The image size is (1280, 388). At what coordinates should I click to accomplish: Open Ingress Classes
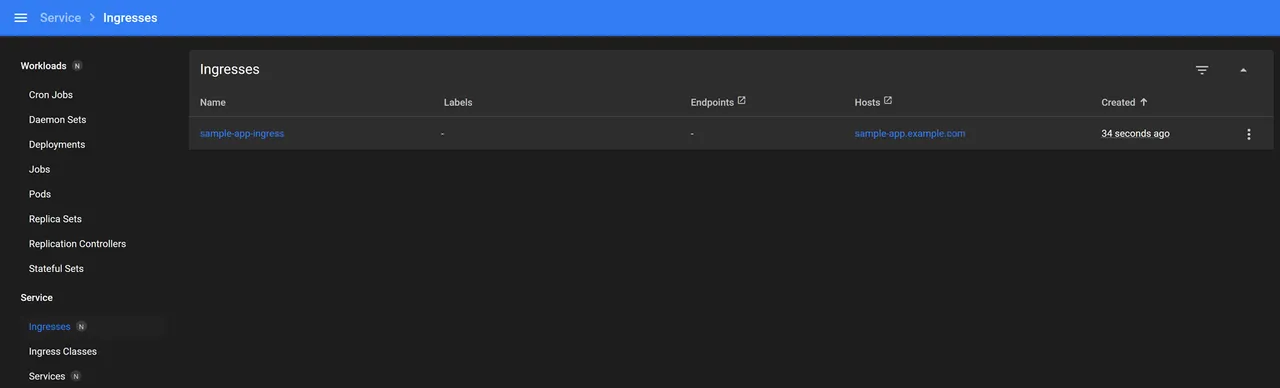tap(63, 352)
